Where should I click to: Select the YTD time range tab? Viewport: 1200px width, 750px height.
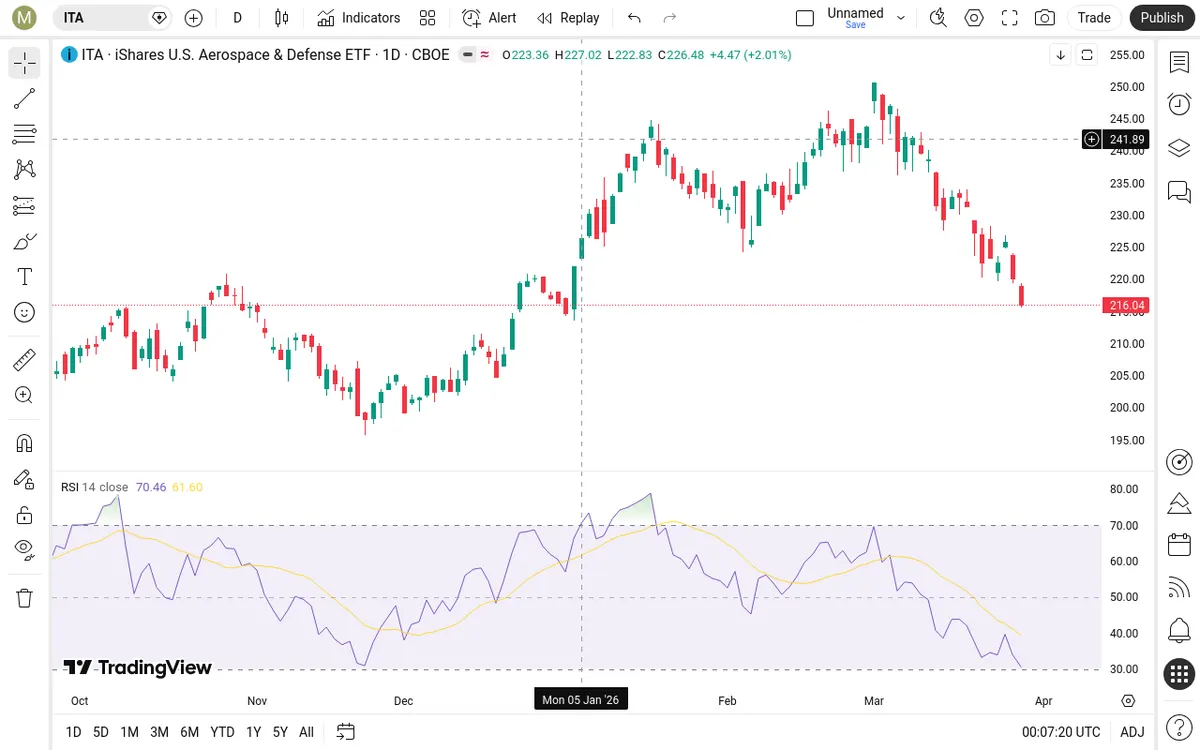point(223,732)
